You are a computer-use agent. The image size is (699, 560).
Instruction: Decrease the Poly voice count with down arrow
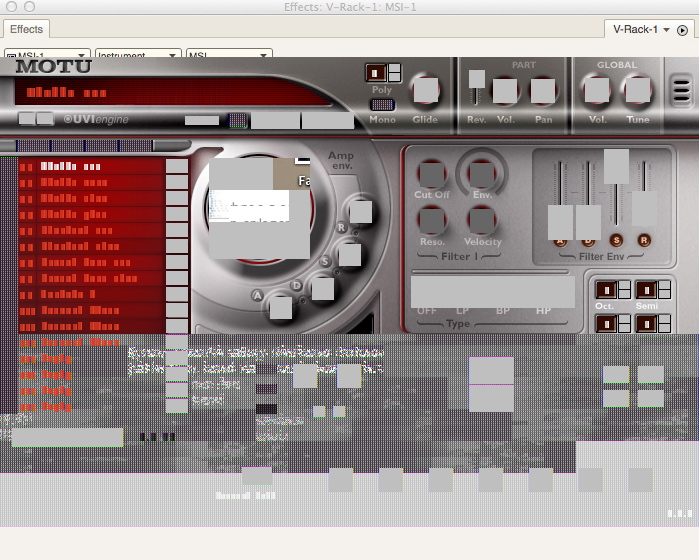[395, 77]
